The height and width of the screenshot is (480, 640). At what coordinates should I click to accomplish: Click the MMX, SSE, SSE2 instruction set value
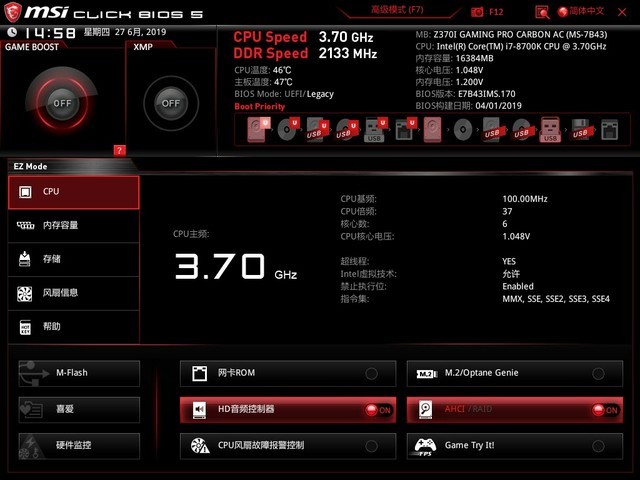coord(556,299)
